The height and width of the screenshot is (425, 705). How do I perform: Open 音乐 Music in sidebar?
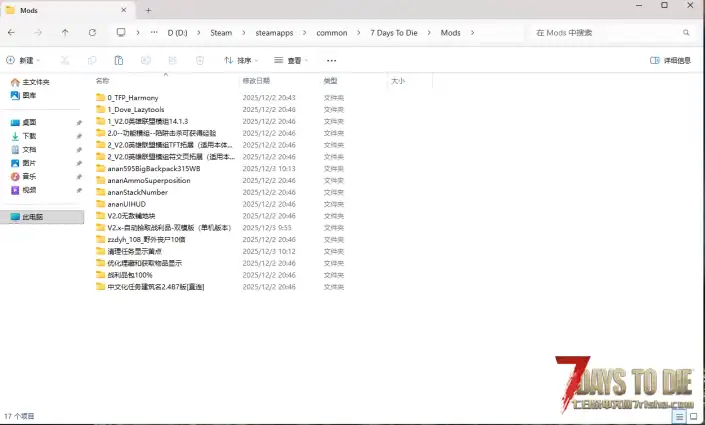[23, 176]
